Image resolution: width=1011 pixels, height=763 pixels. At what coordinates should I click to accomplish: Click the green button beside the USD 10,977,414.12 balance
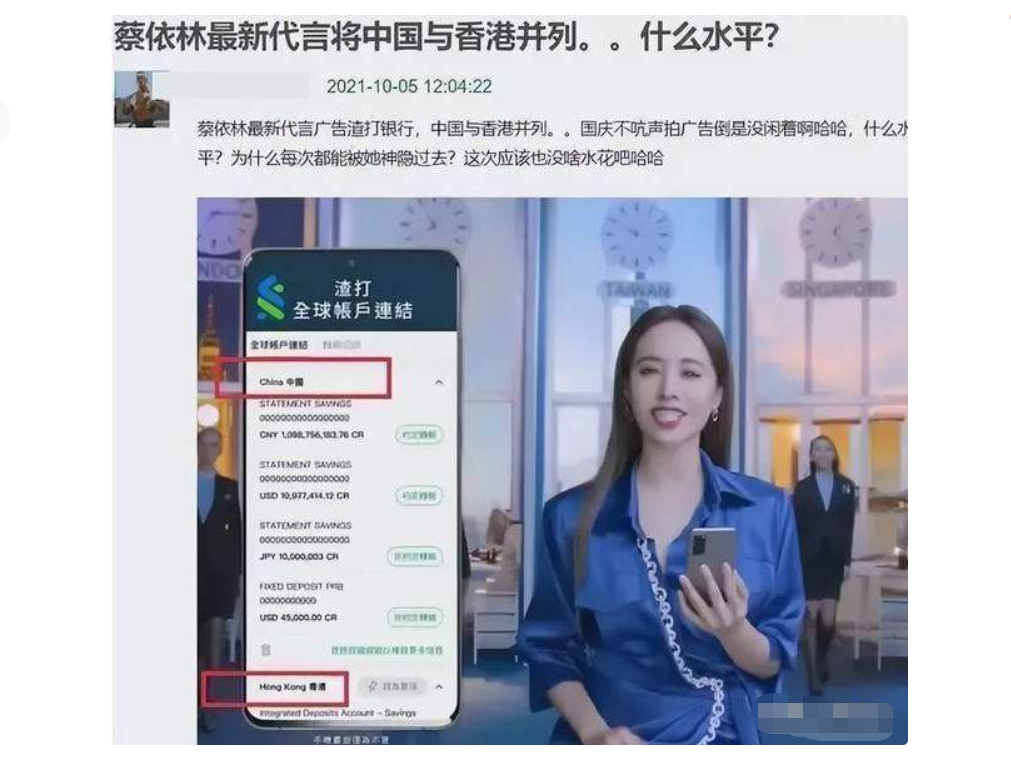click(419, 496)
